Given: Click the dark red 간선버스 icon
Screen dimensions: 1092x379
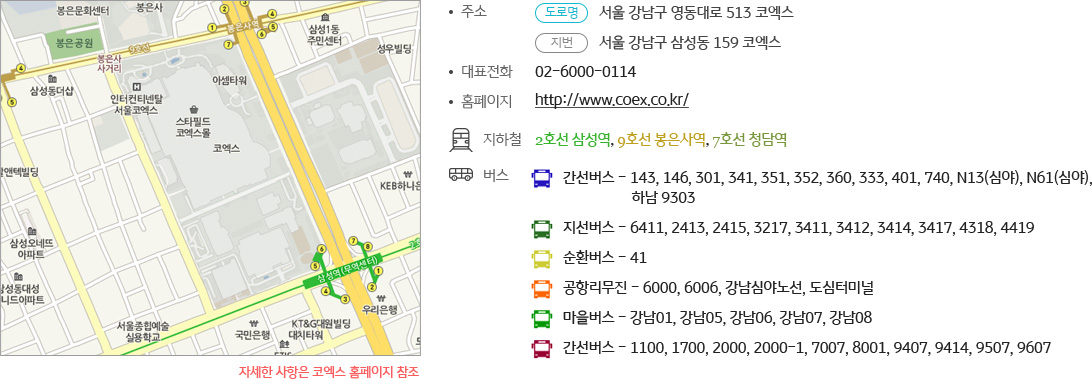Looking at the screenshot, I should tap(543, 348).
